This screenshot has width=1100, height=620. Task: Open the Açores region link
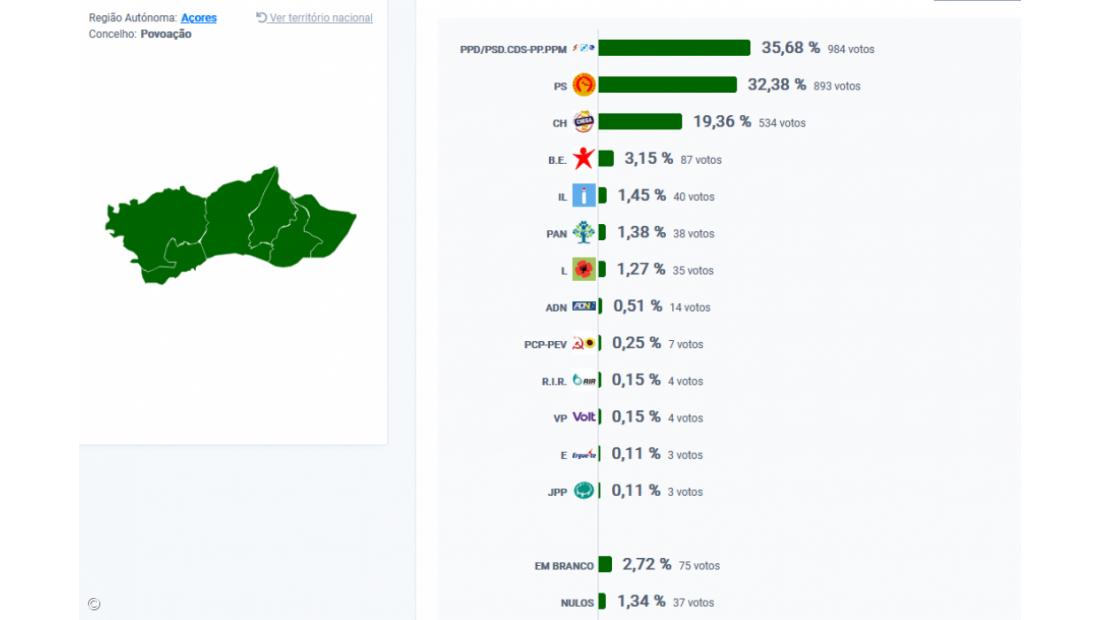[199, 17]
